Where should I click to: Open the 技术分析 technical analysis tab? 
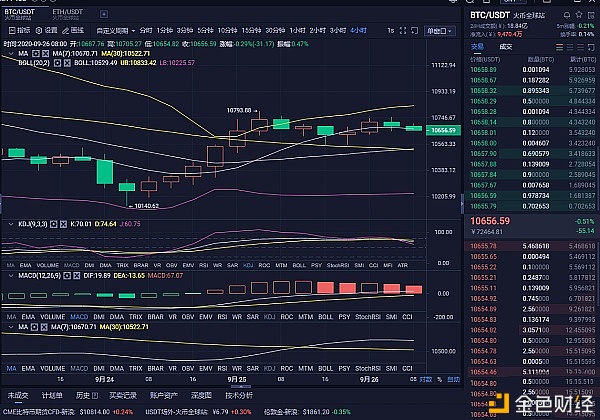pyautogui.click(x=239, y=396)
